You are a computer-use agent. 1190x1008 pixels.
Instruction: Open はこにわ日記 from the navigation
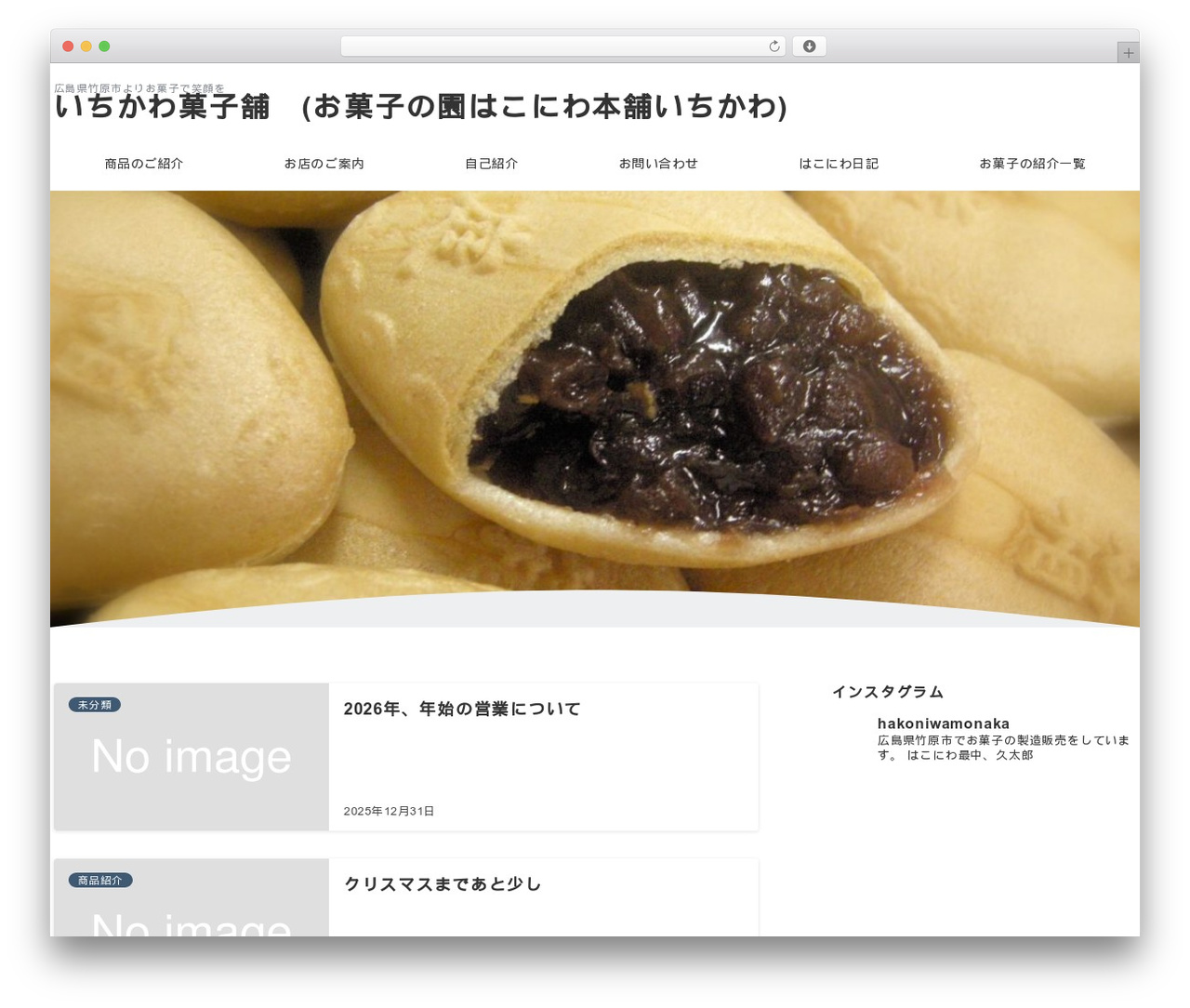(839, 164)
